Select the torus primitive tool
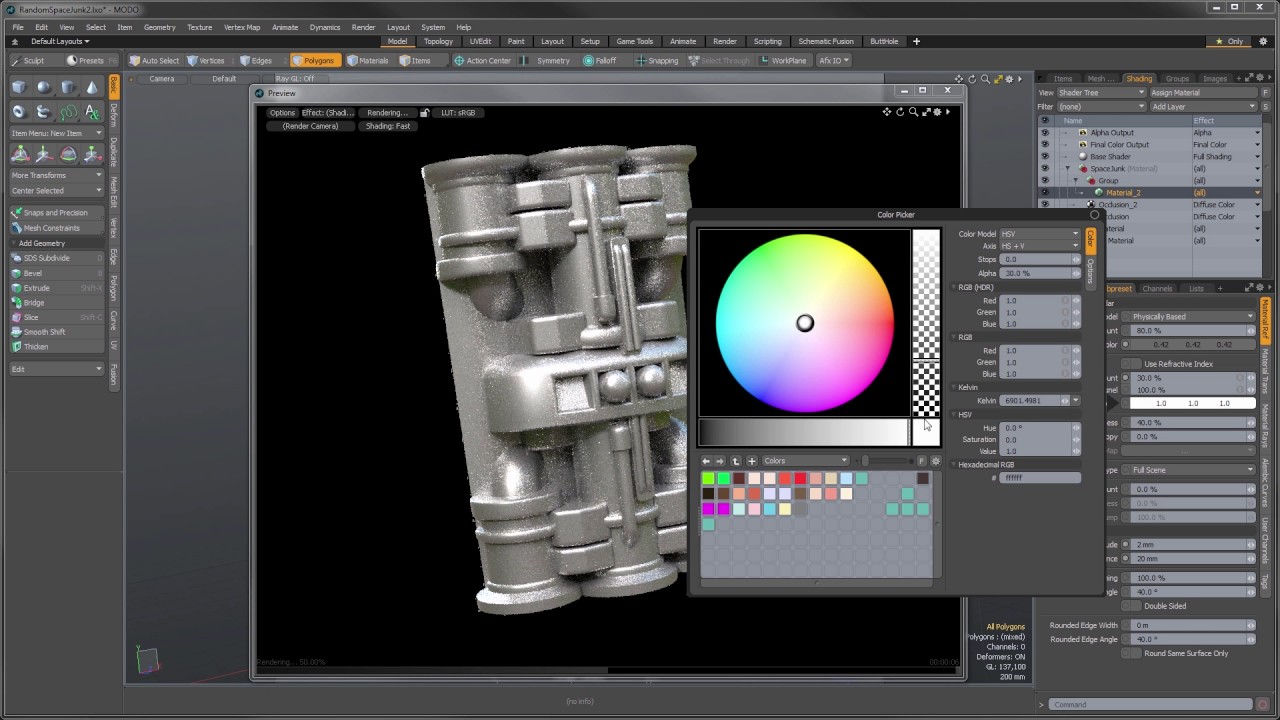1280x720 pixels. pos(19,112)
